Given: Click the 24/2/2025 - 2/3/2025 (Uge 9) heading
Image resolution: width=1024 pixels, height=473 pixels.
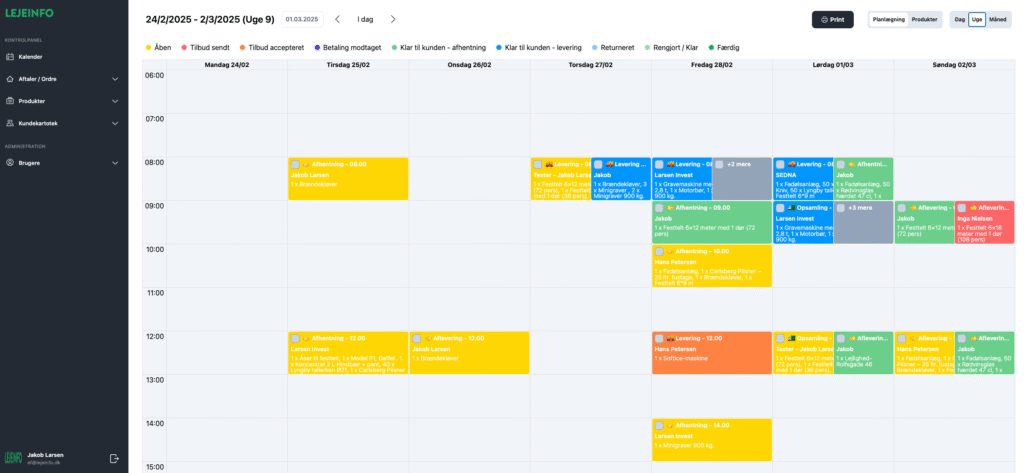Looking at the screenshot, I should (210, 20).
